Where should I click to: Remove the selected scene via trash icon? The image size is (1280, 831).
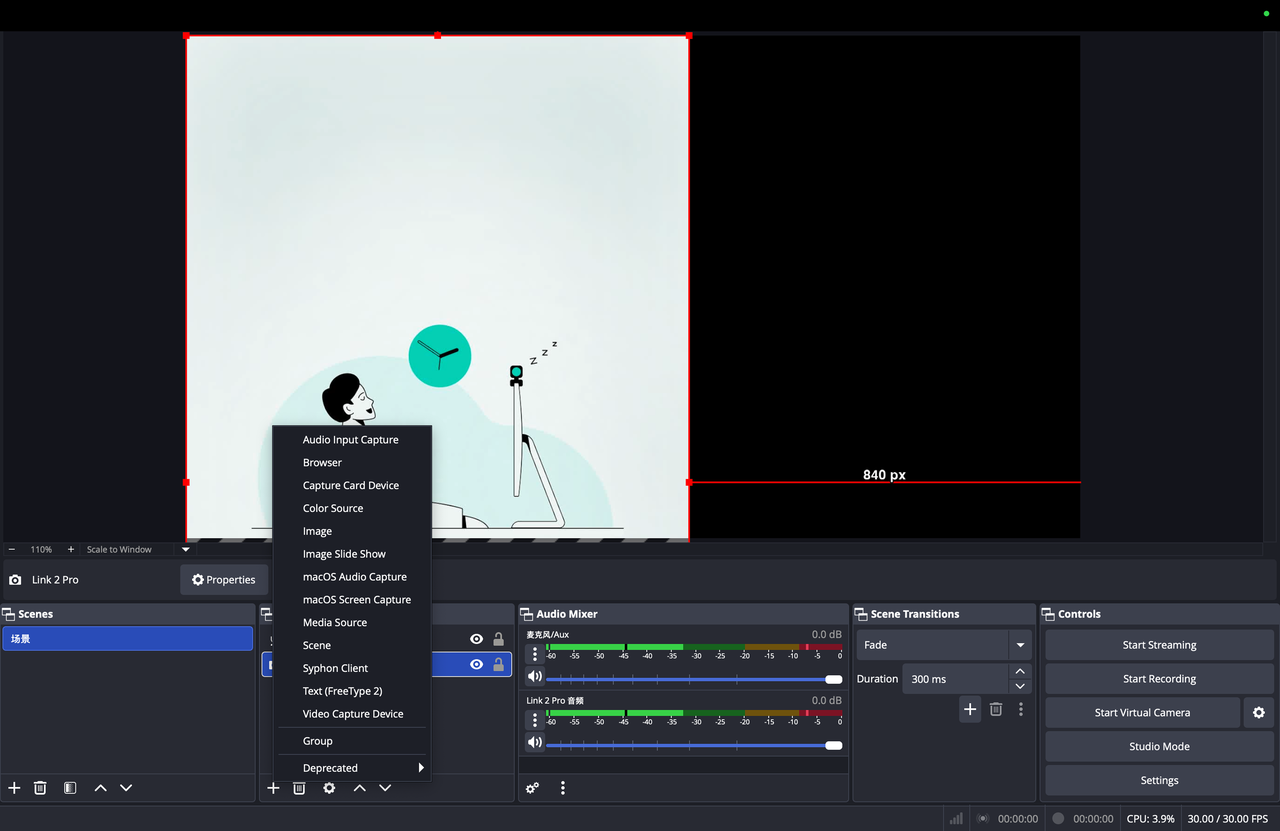coord(40,788)
